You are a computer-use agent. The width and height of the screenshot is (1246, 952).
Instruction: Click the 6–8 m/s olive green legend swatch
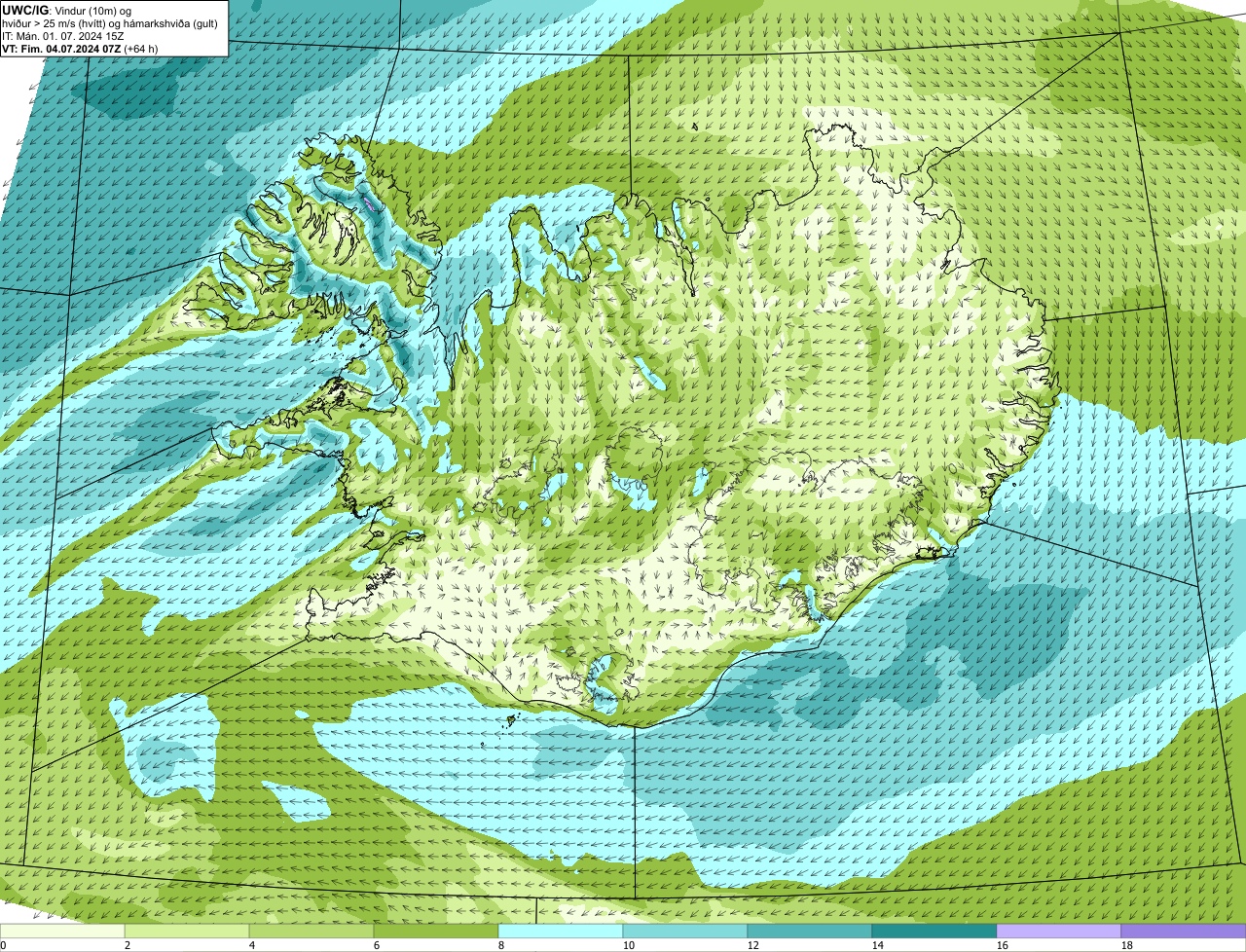(437, 932)
